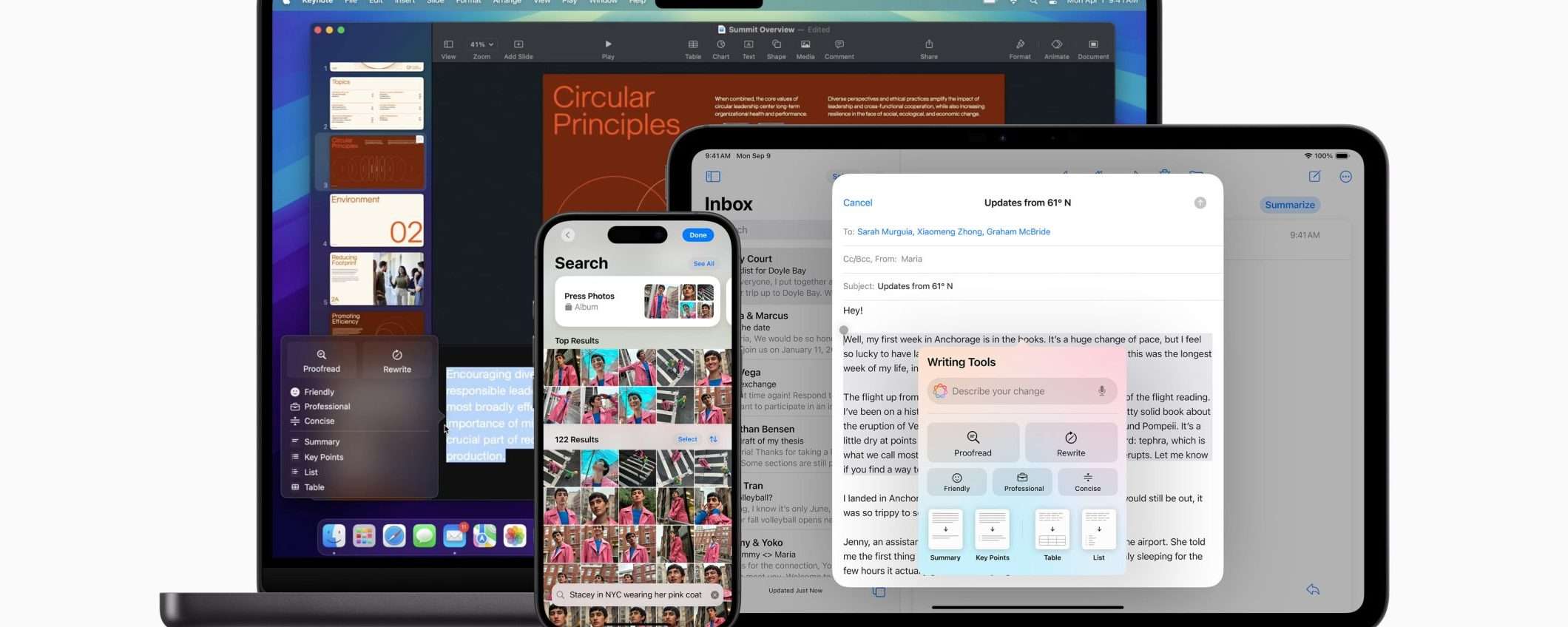The height and width of the screenshot is (627, 1568).
Task: Select the Environment 02 slide thumbnail
Action: click(376, 220)
